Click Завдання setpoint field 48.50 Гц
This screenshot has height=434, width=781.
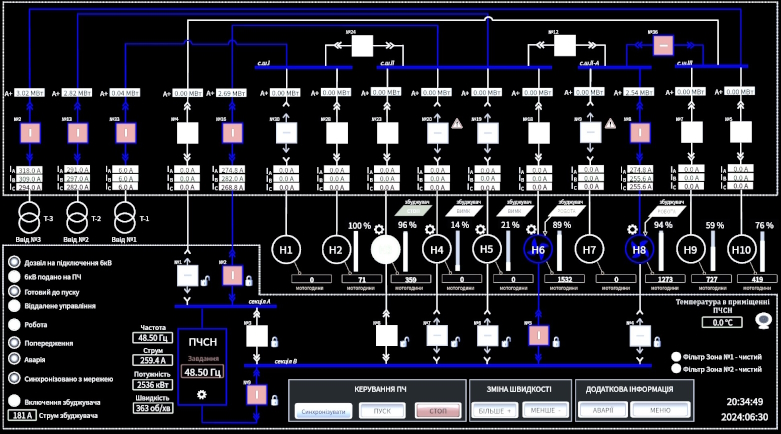point(202,372)
